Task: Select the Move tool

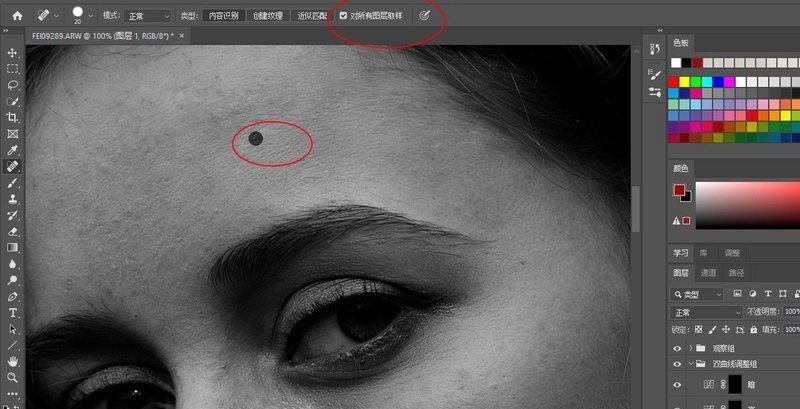Action: [13, 53]
